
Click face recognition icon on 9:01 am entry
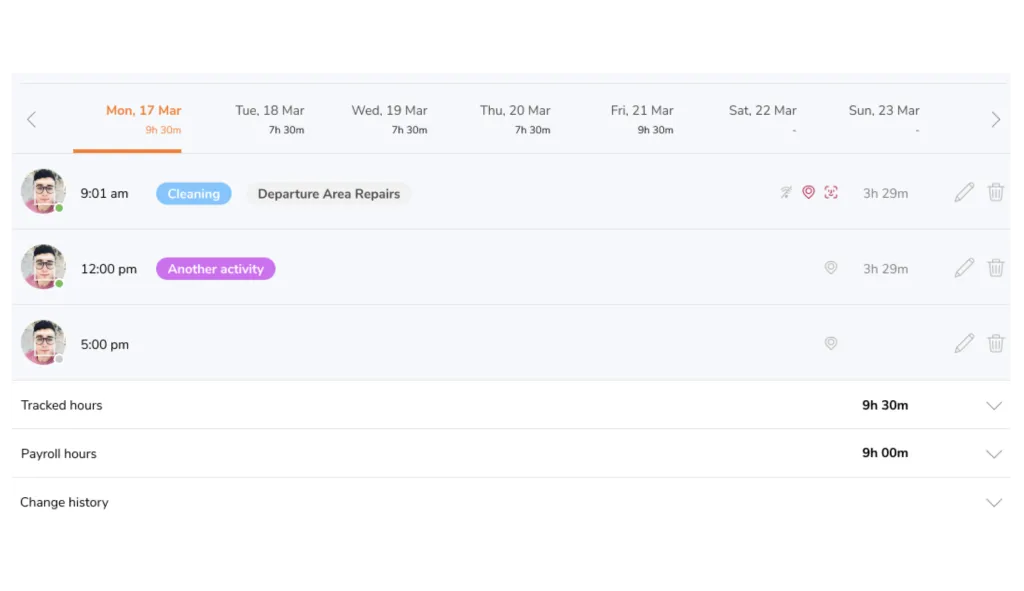pos(831,193)
